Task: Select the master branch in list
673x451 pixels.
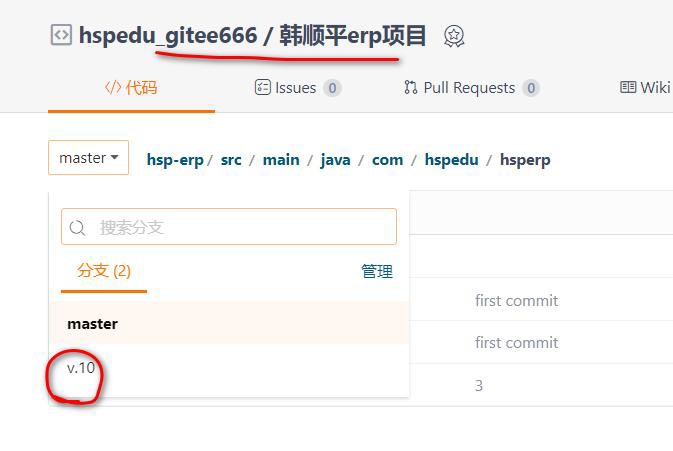Action: (x=92, y=324)
